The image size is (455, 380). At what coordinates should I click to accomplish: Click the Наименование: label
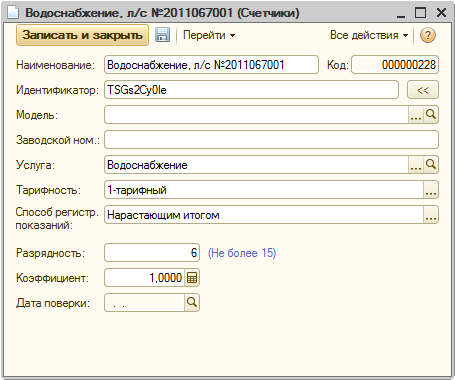tap(55, 65)
